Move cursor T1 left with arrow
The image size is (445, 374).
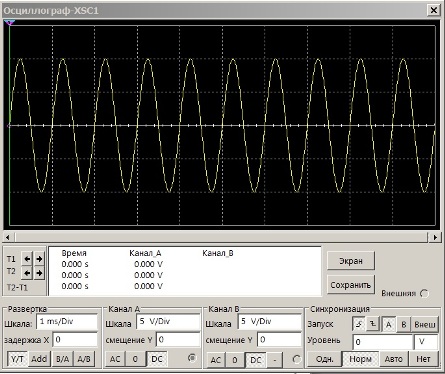pos(27,259)
